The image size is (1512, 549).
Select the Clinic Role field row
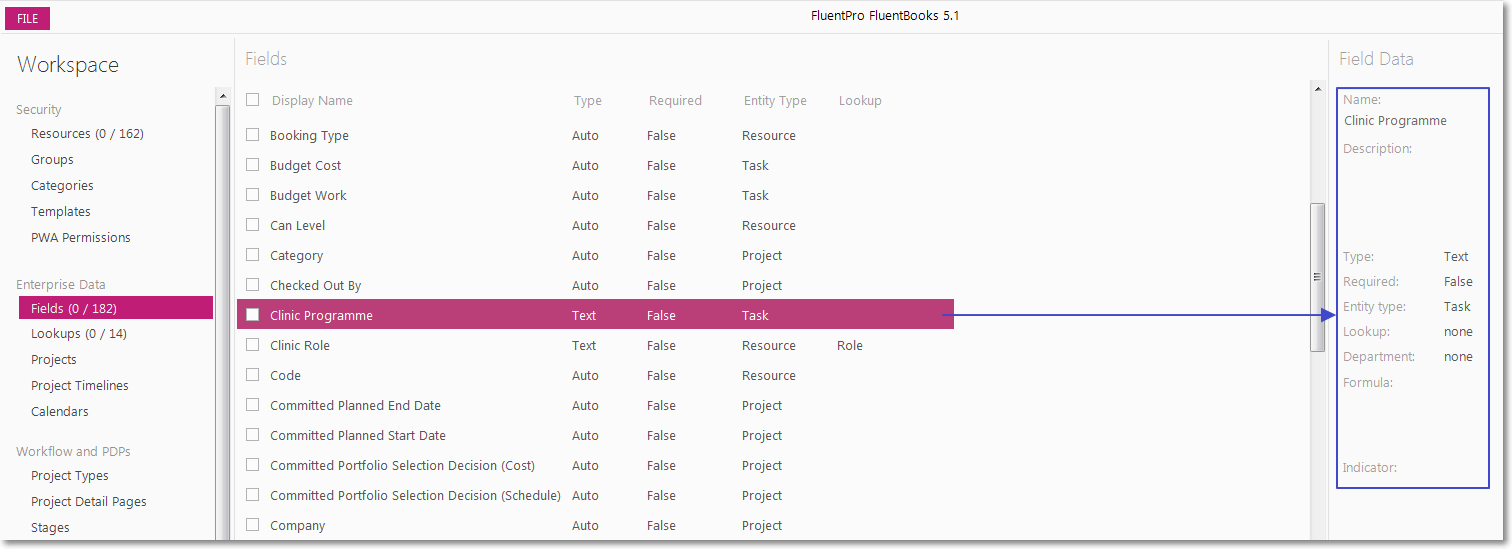click(595, 346)
